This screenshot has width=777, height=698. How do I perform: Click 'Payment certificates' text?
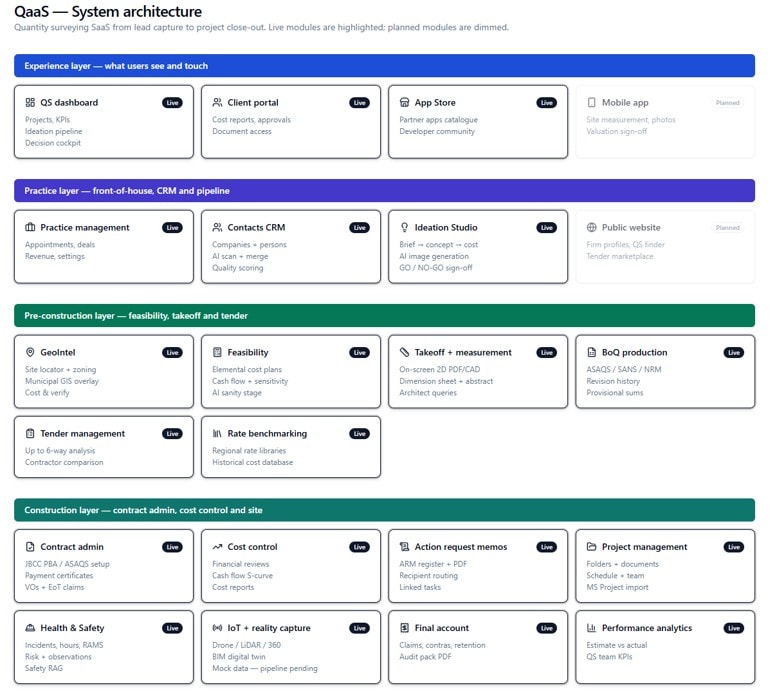59,576
